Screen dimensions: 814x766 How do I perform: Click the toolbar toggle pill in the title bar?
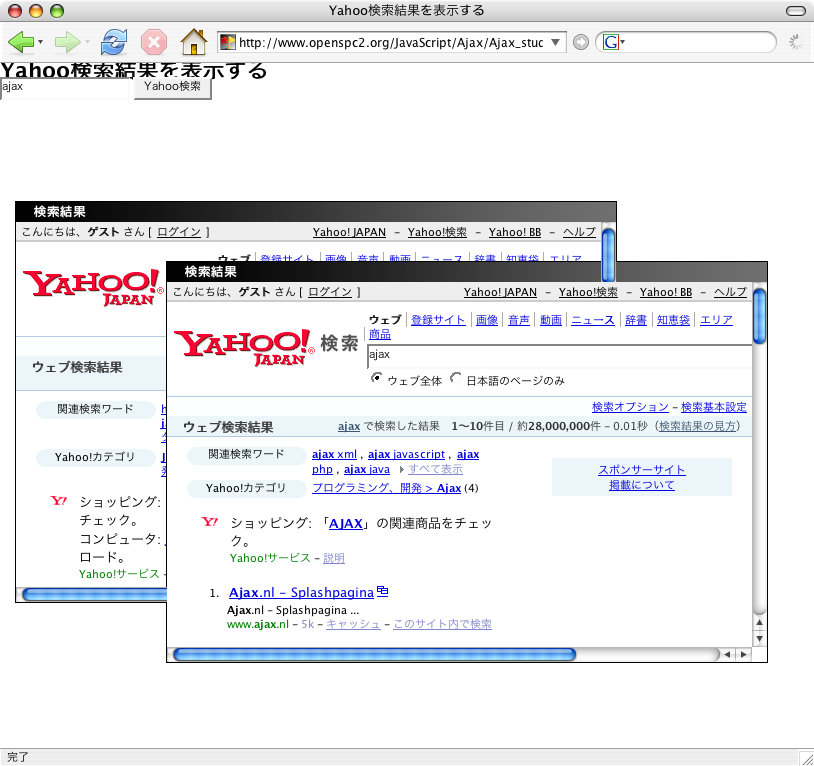[795, 11]
